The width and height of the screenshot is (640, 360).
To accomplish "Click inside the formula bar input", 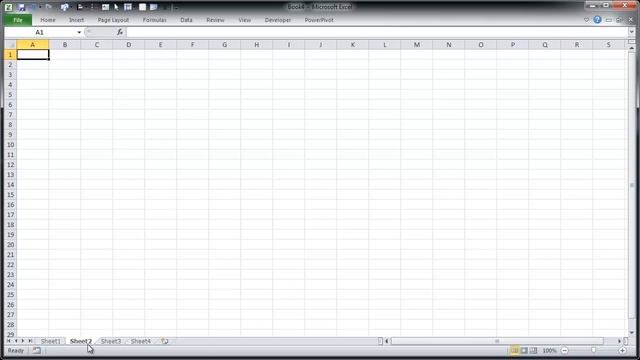I will pos(377,32).
